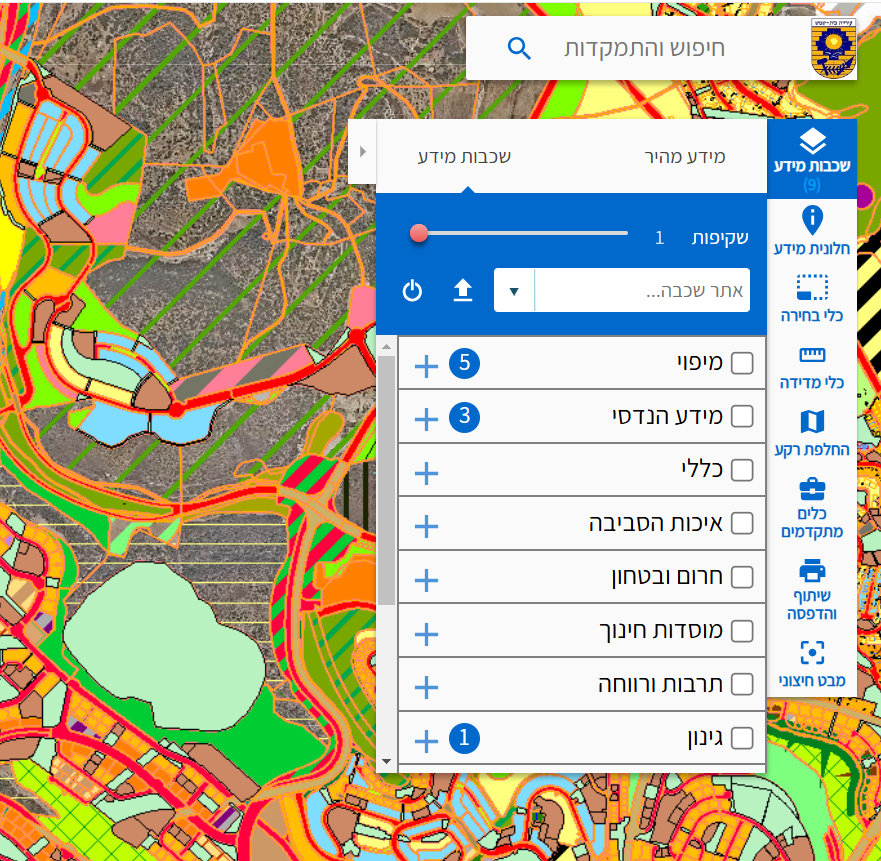The width and height of the screenshot is (881, 861).
Task: Expand the איכות הסביבה layer group
Action: pos(426,527)
